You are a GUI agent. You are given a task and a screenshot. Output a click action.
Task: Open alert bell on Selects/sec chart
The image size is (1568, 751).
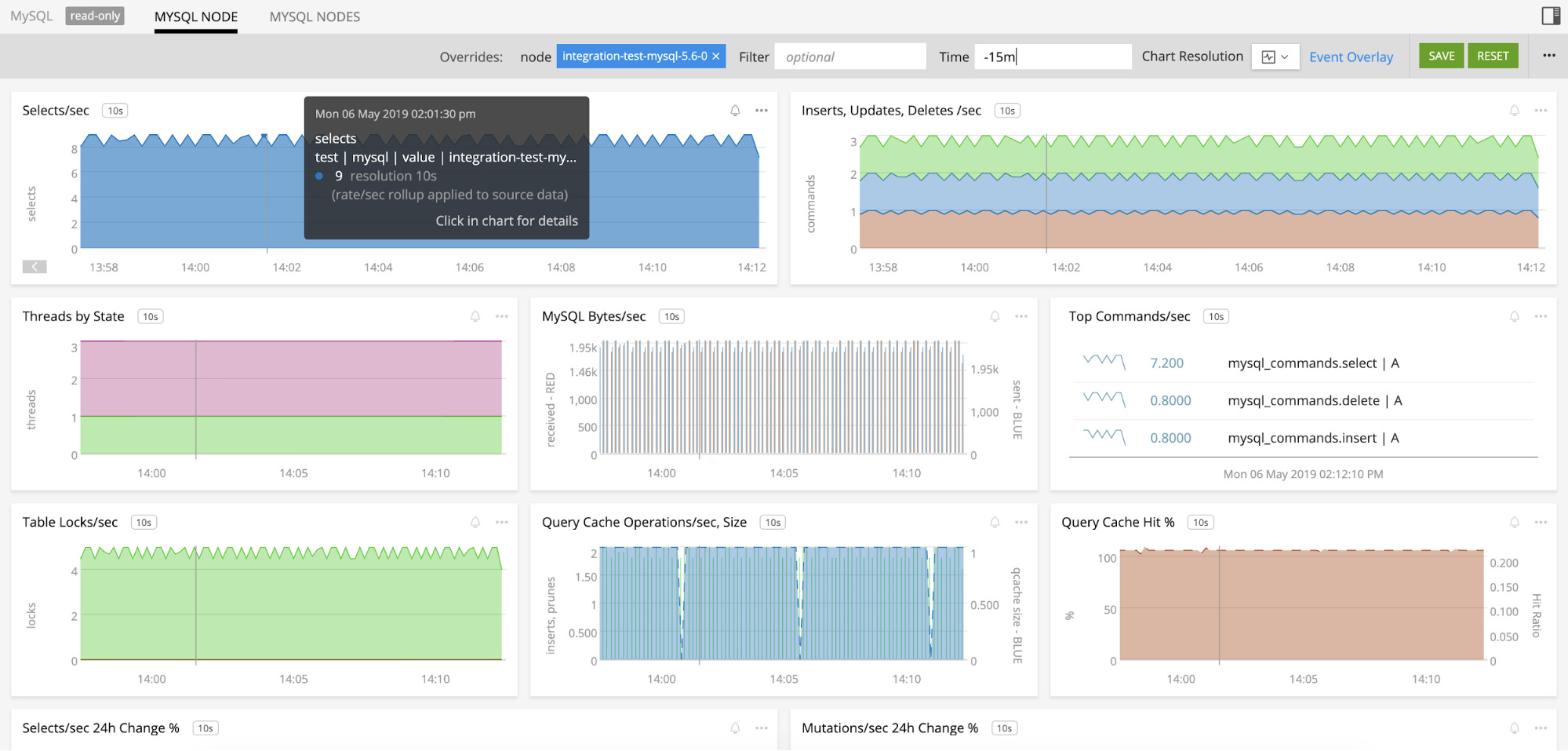point(735,111)
